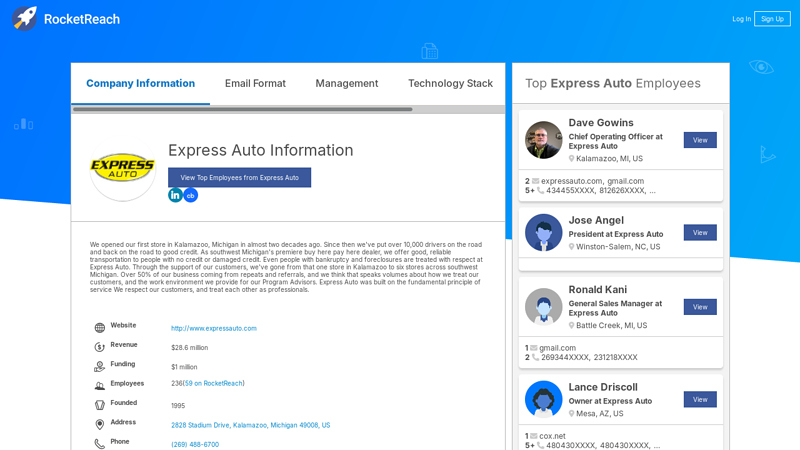Click Dave Gowins' location pin icon

(x=571, y=159)
